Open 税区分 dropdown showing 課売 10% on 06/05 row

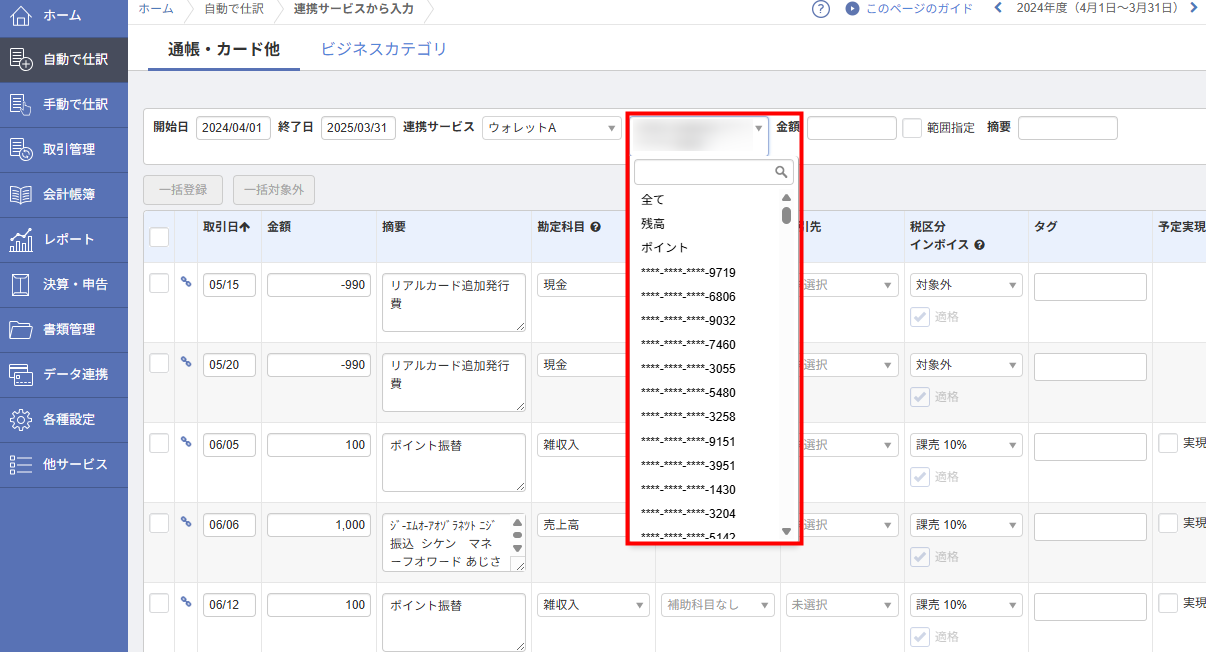click(x=966, y=445)
